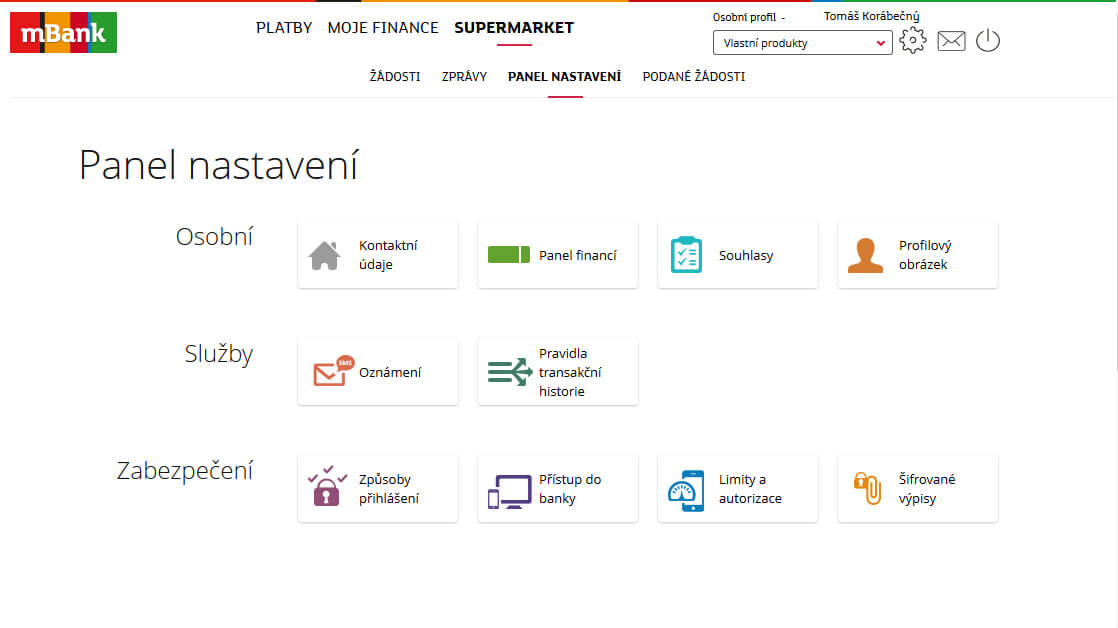Open the PODANÉ ŽÁDOSTI section
The image size is (1118, 628).
(x=696, y=76)
